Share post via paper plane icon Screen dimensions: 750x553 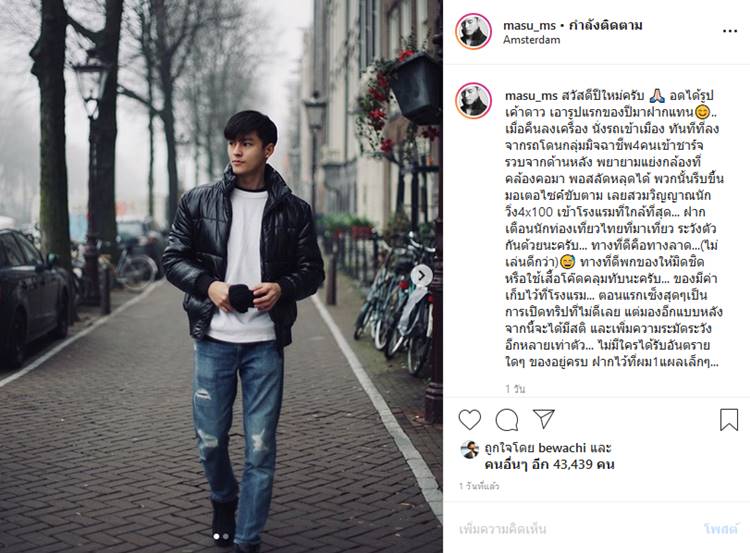click(x=544, y=419)
